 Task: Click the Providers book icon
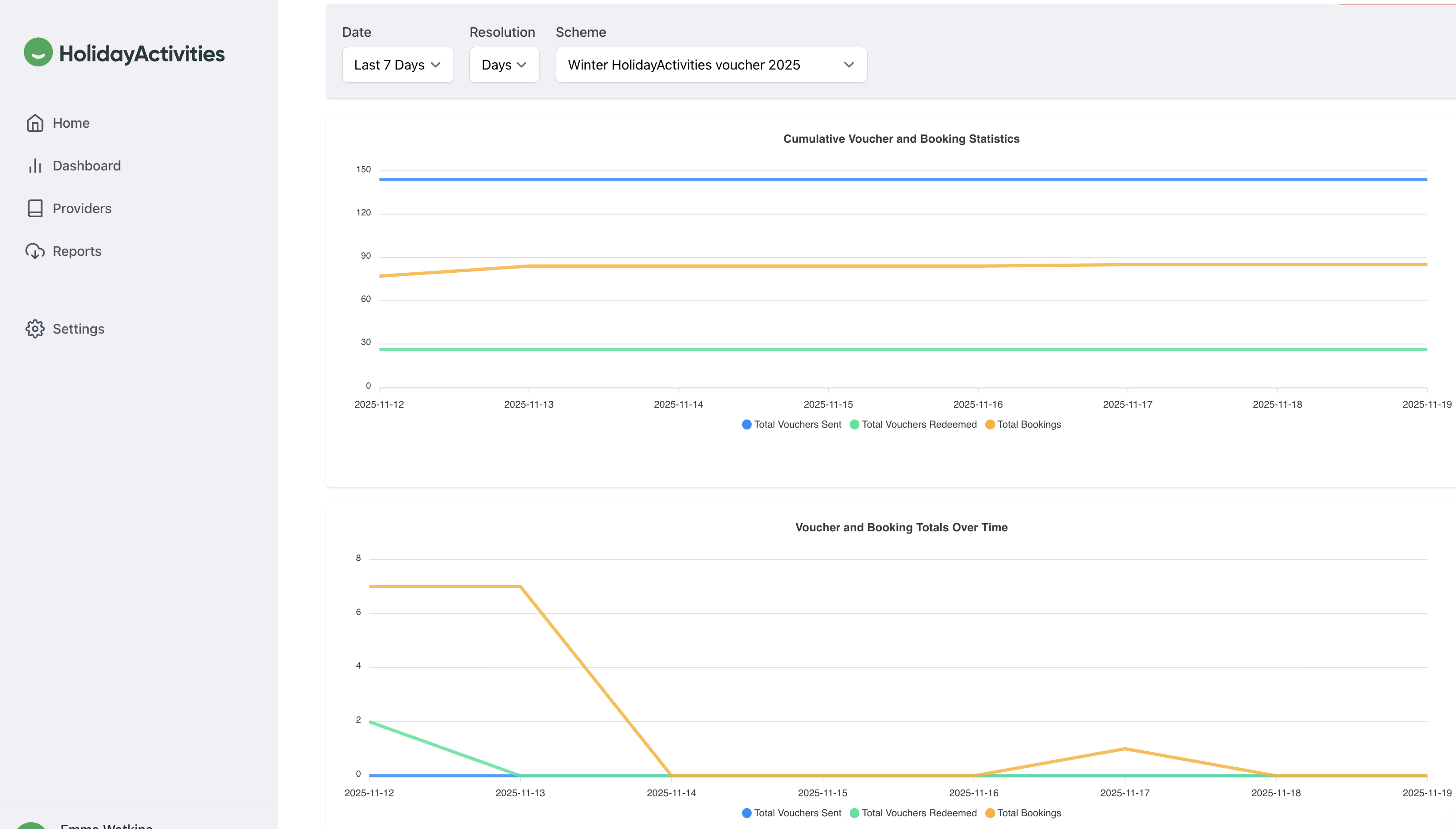pos(35,209)
